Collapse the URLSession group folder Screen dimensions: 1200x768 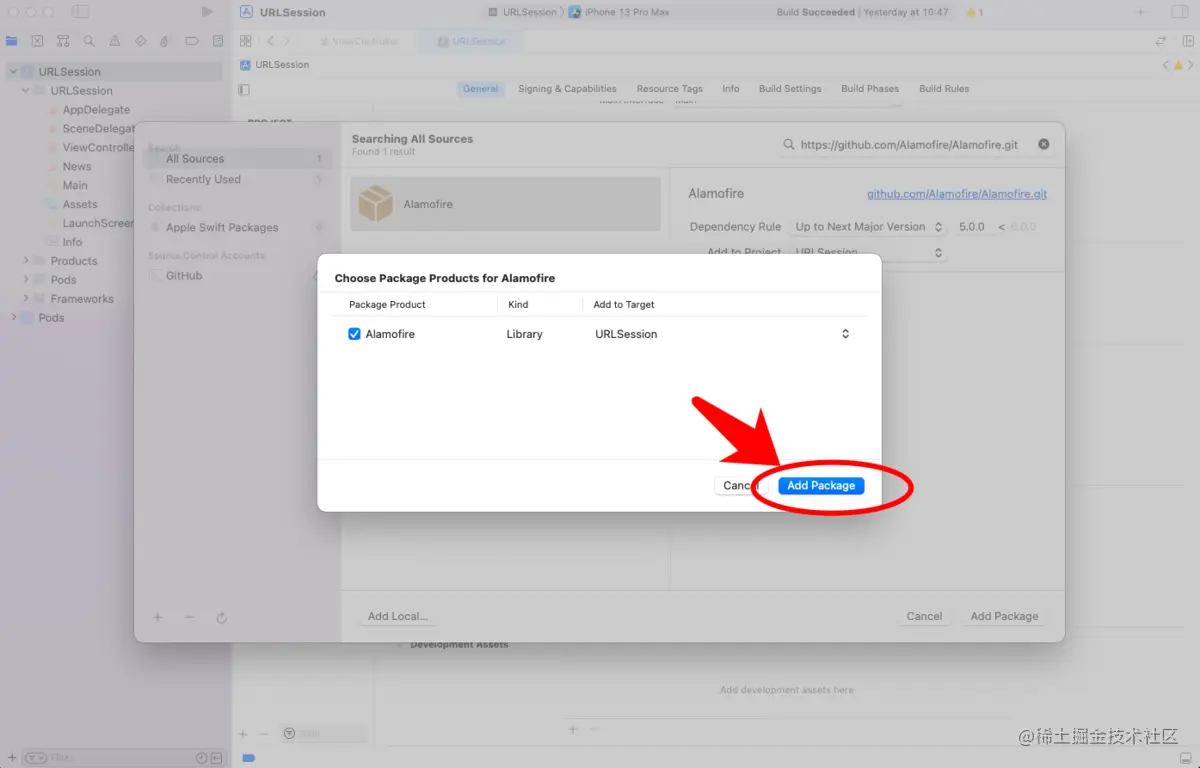point(26,91)
